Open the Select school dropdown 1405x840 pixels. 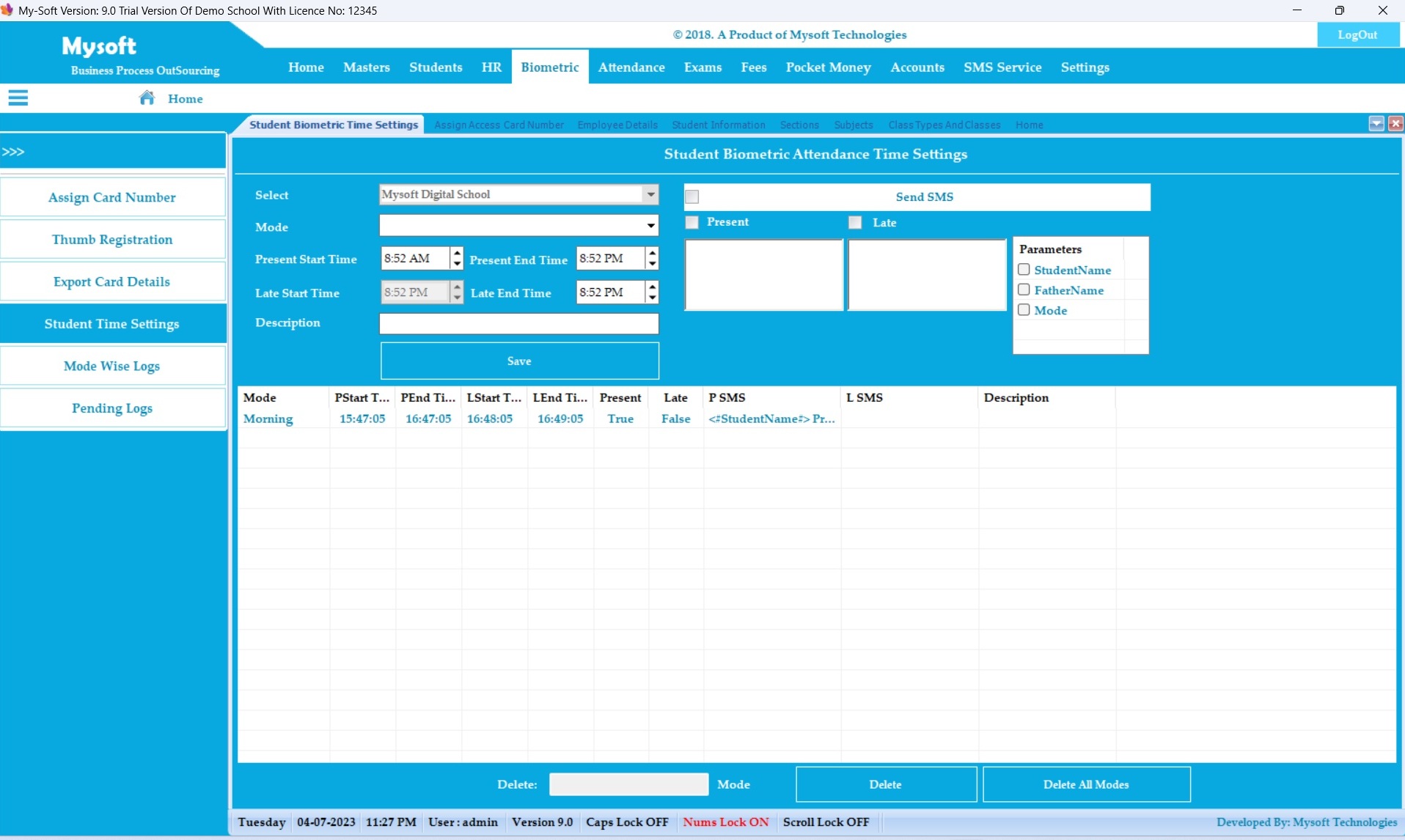pos(650,194)
